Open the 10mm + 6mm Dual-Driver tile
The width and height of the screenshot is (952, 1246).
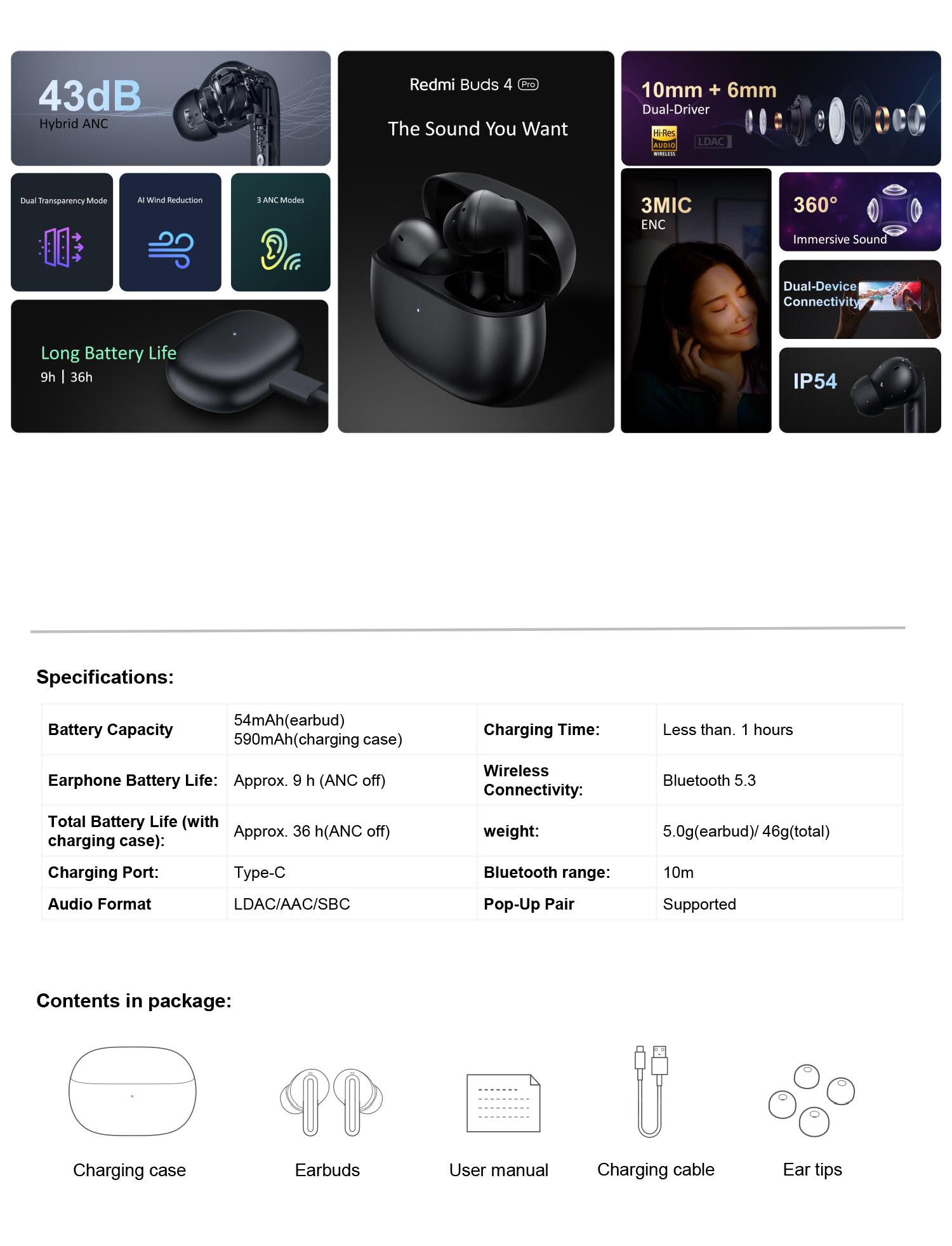pyautogui.click(x=781, y=108)
